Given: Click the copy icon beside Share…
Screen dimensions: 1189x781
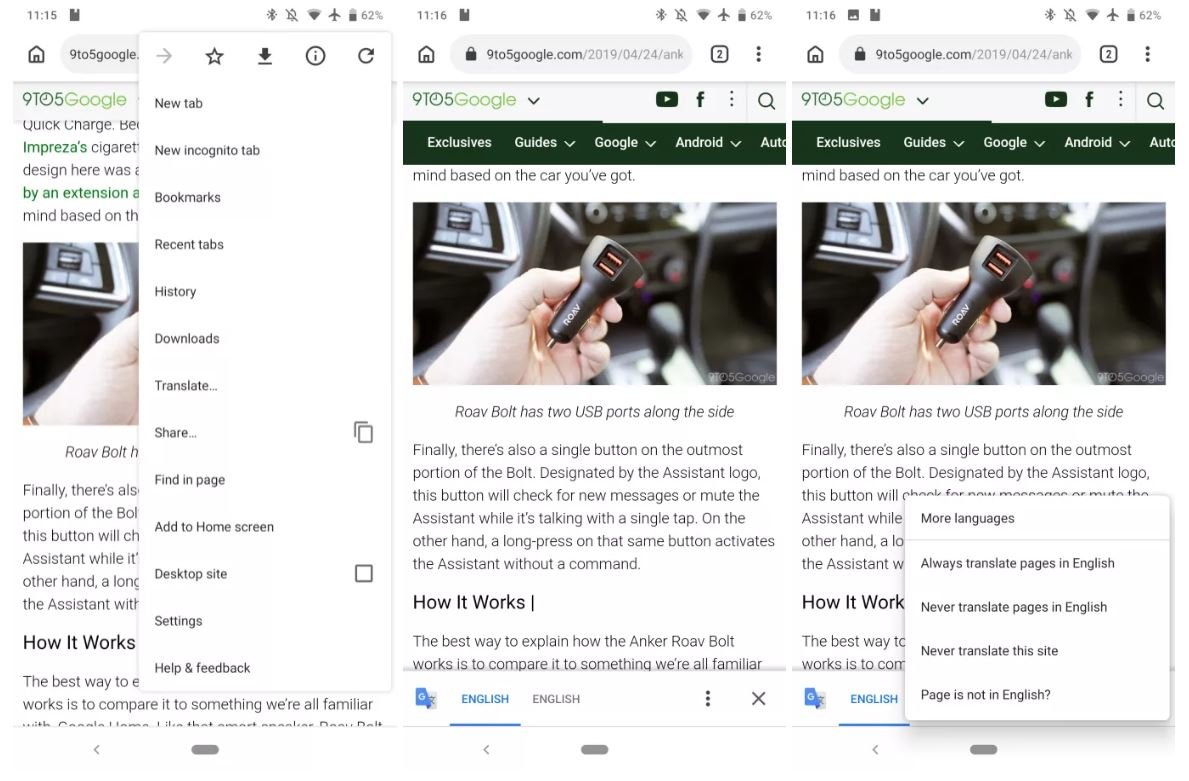Looking at the screenshot, I should coord(363,432).
